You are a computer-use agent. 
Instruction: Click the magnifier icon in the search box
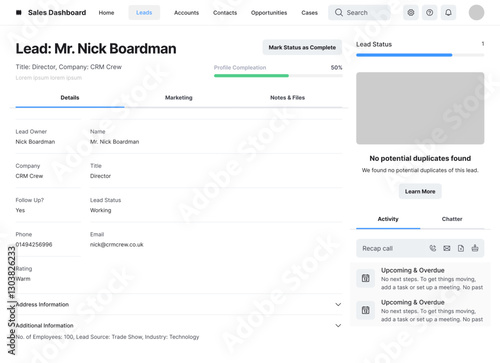click(339, 13)
